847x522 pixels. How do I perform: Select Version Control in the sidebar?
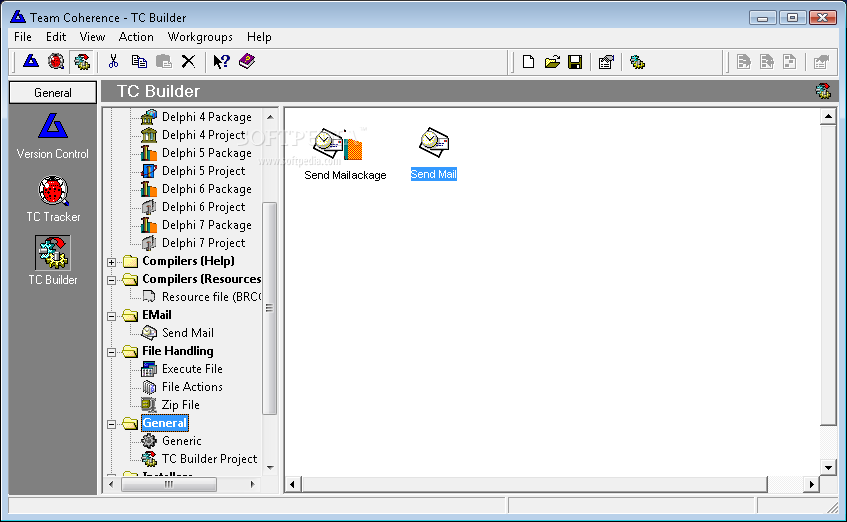[53, 136]
